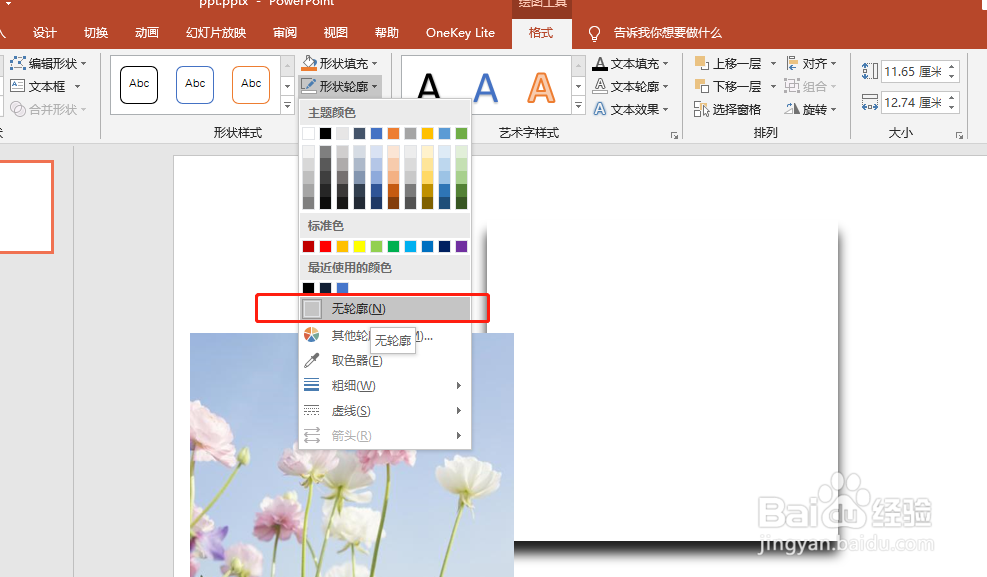
Task: Click Send Backward (下移一层) icon
Action: 701,86
